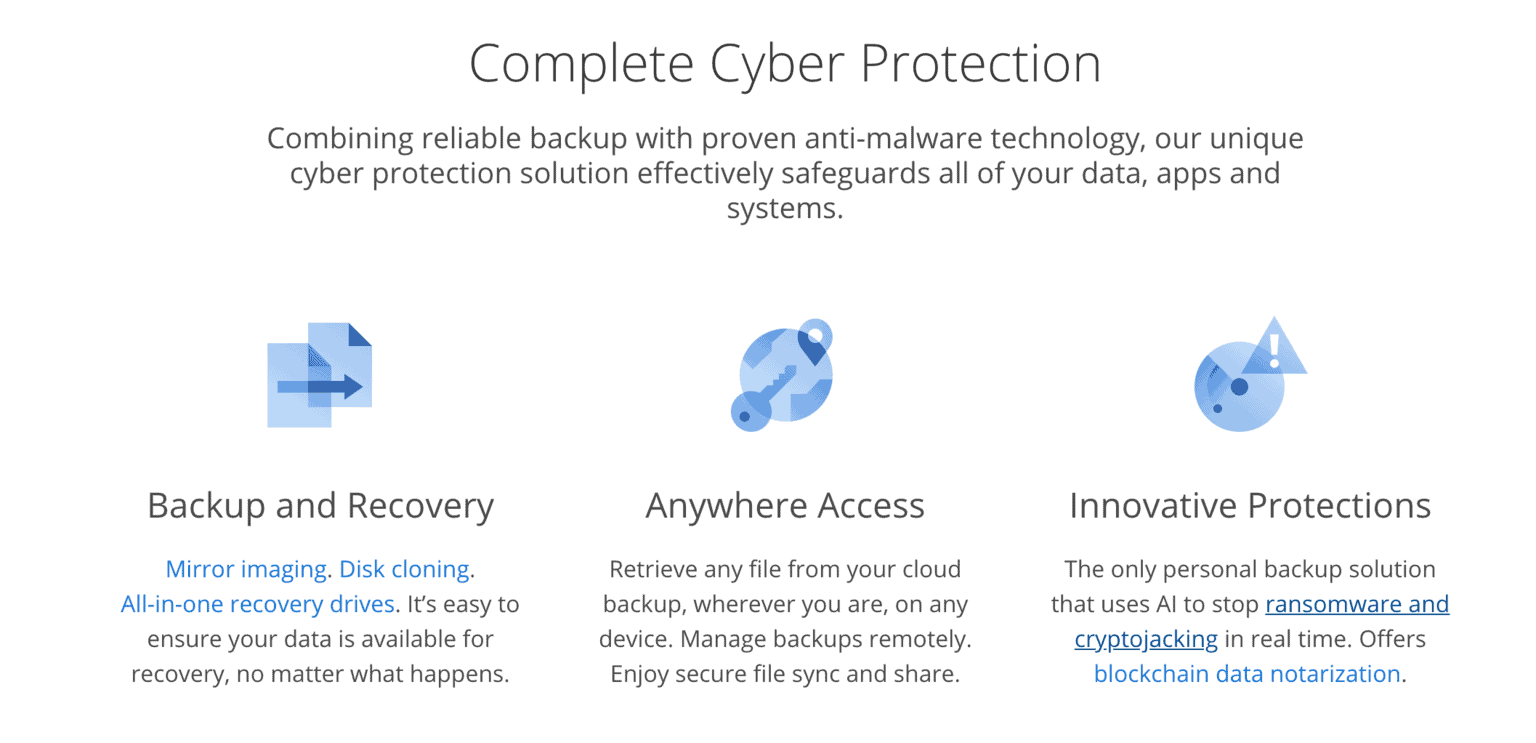1536x743 pixels.
Task: Click the Anywhere Access globe icon
Action: [782, 375]
